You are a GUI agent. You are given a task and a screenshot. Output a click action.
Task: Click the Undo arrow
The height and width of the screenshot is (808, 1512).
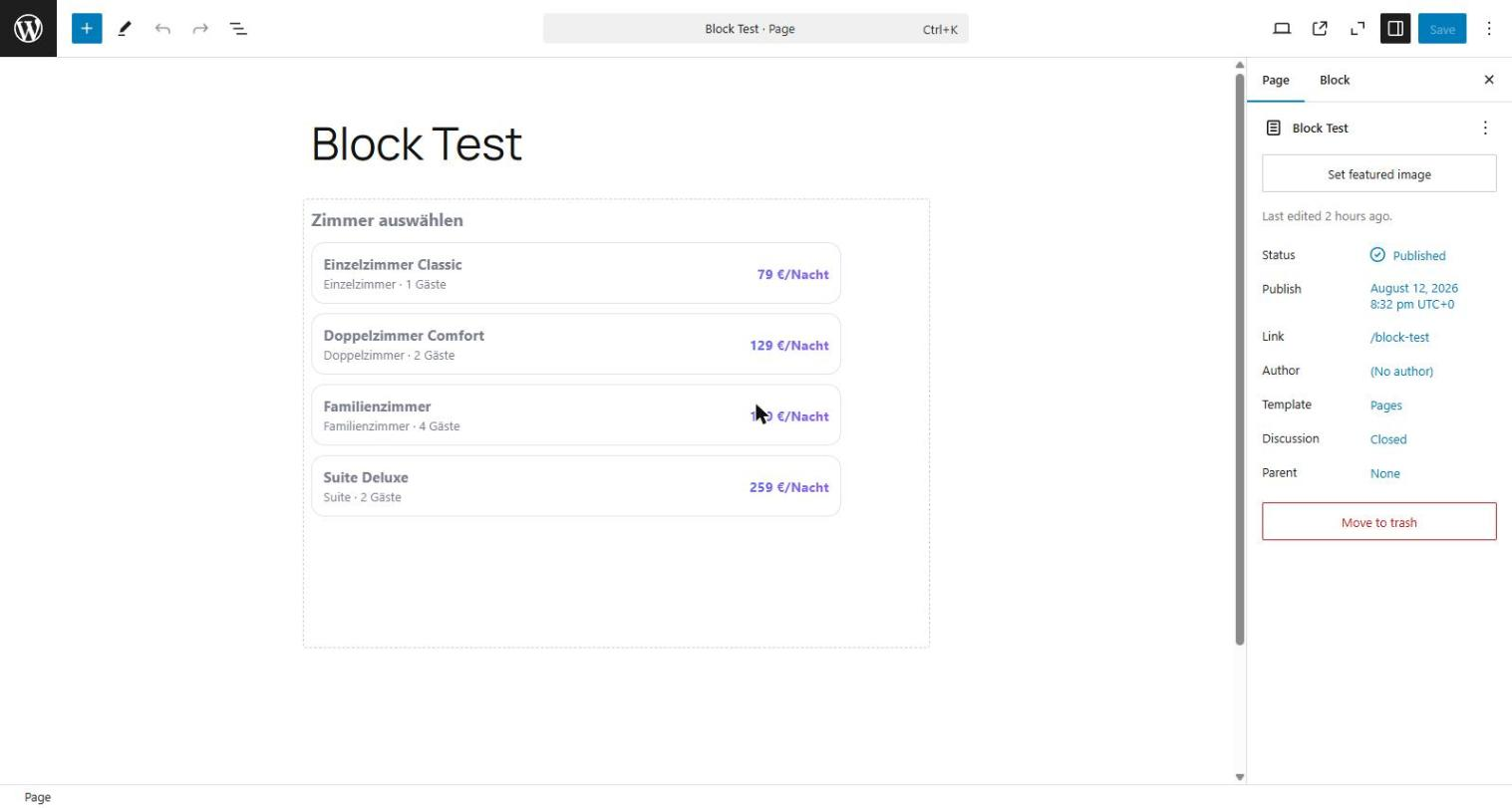point(162,29)
